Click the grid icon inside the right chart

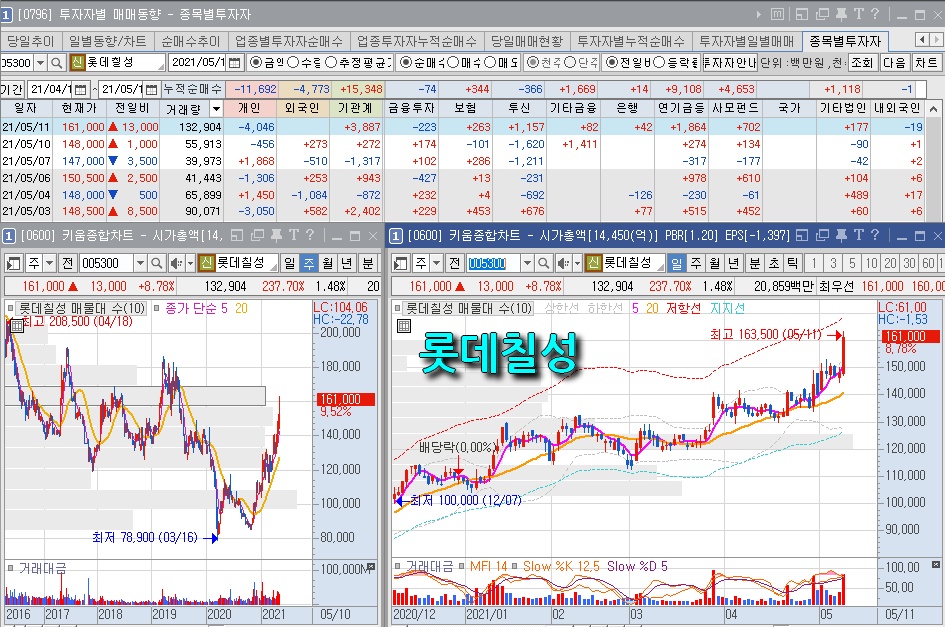pyautogui.click(x=404, y=326)
